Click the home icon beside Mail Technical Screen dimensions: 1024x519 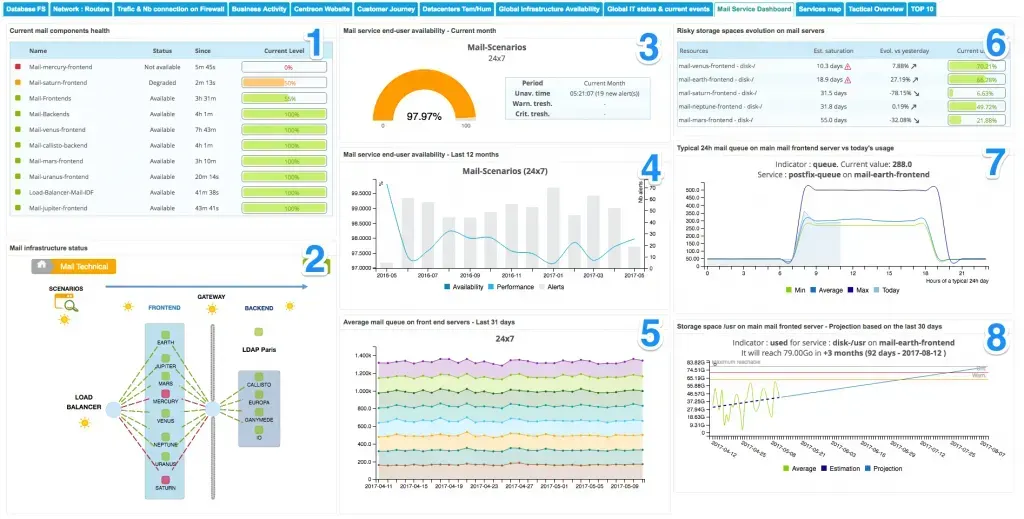point(41,266)
